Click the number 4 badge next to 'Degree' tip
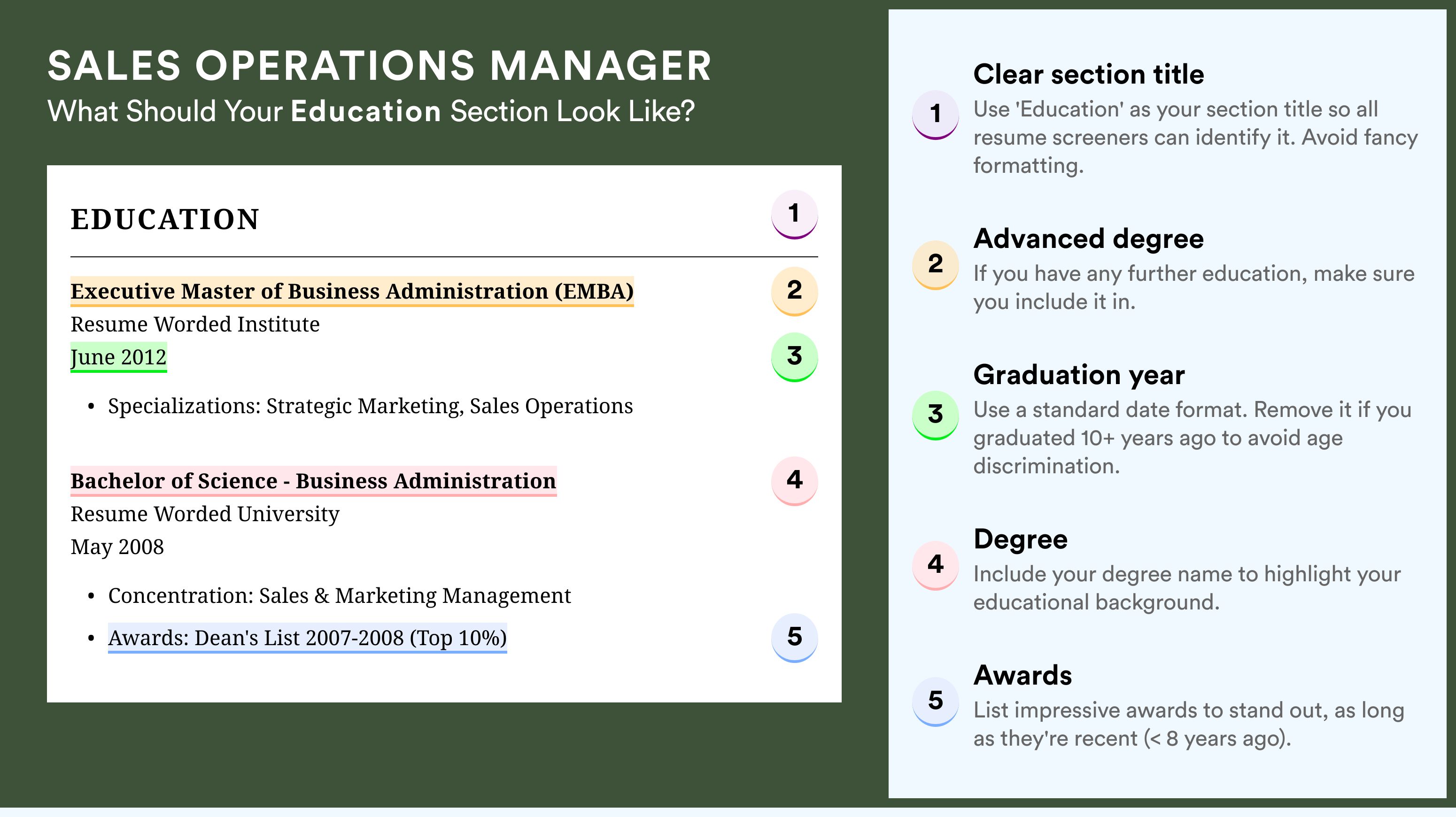1456x817 pixels. coord(936,566)
